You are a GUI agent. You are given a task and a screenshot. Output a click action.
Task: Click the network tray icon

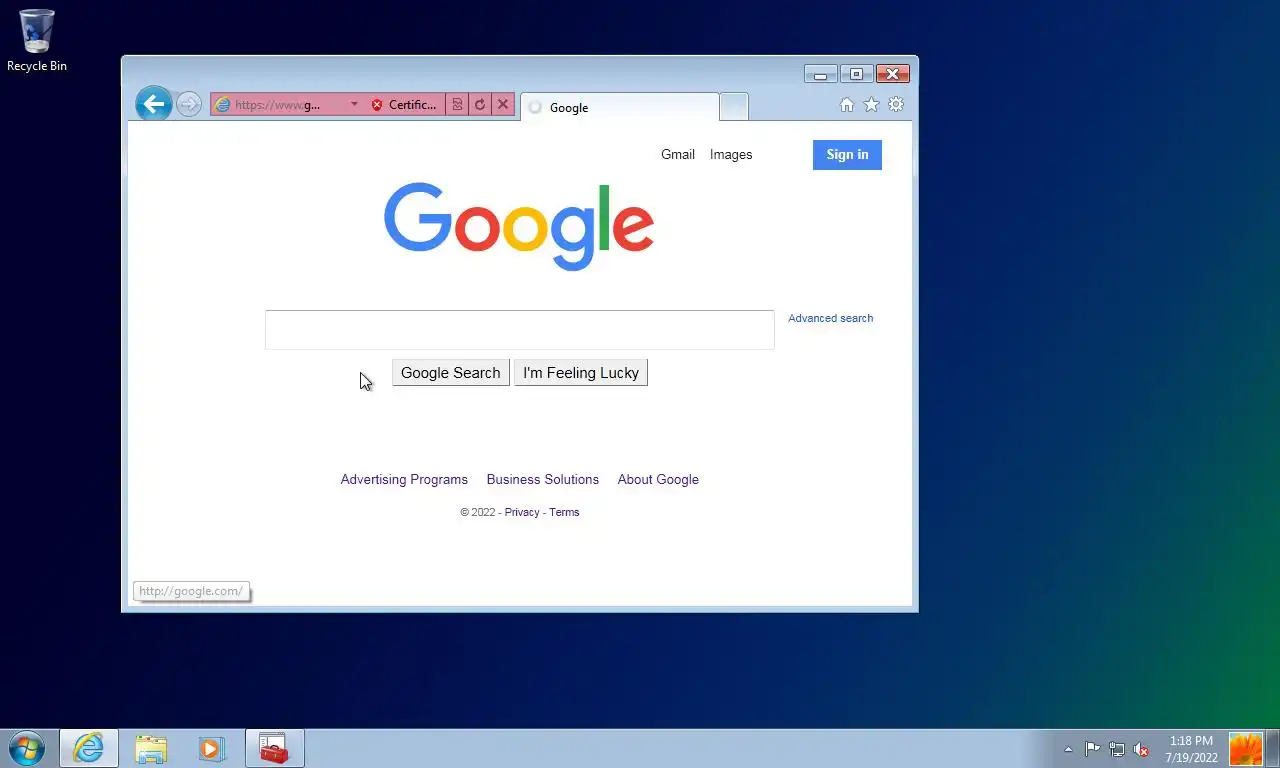pyautogui.click(x=1117, y=749)
